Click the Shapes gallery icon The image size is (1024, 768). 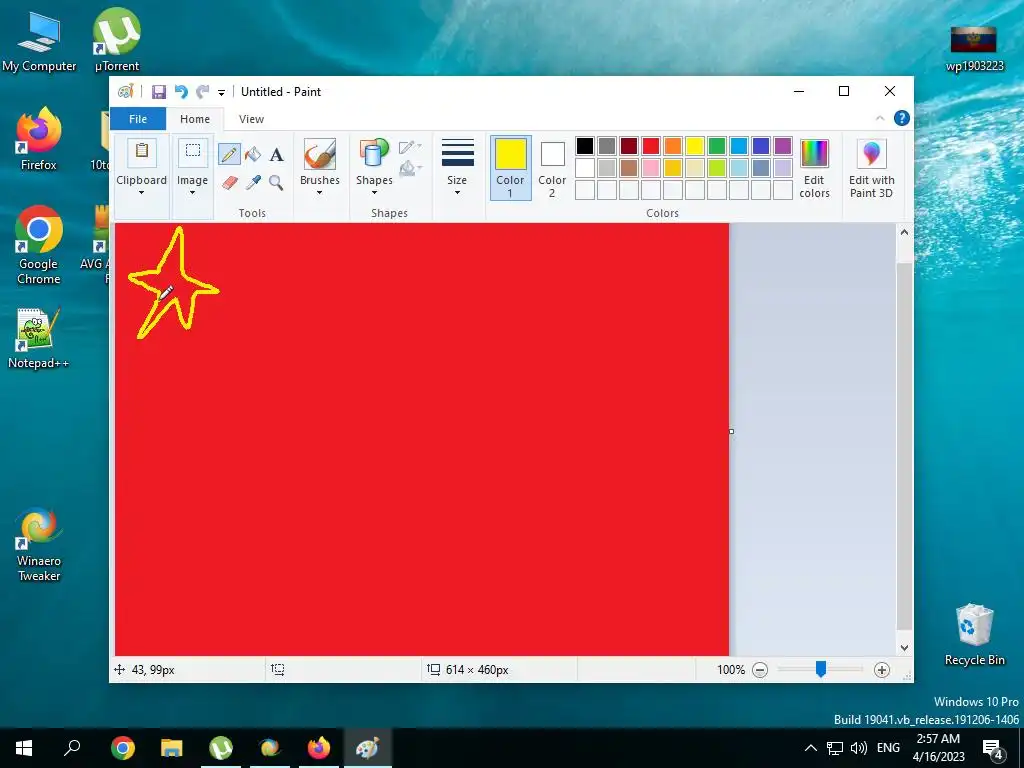point(374,154)
